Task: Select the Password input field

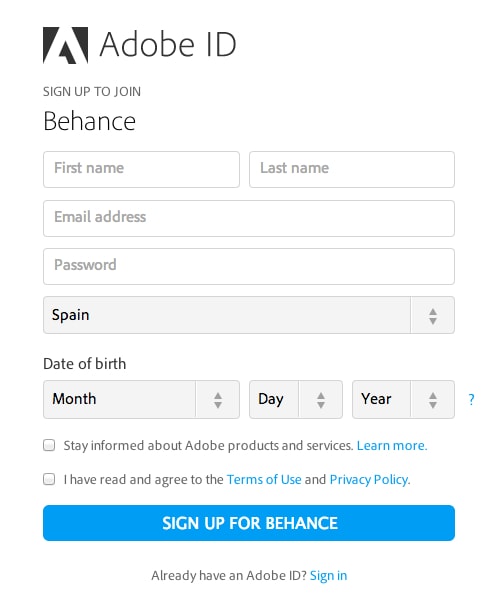Action: coord(249,266)
